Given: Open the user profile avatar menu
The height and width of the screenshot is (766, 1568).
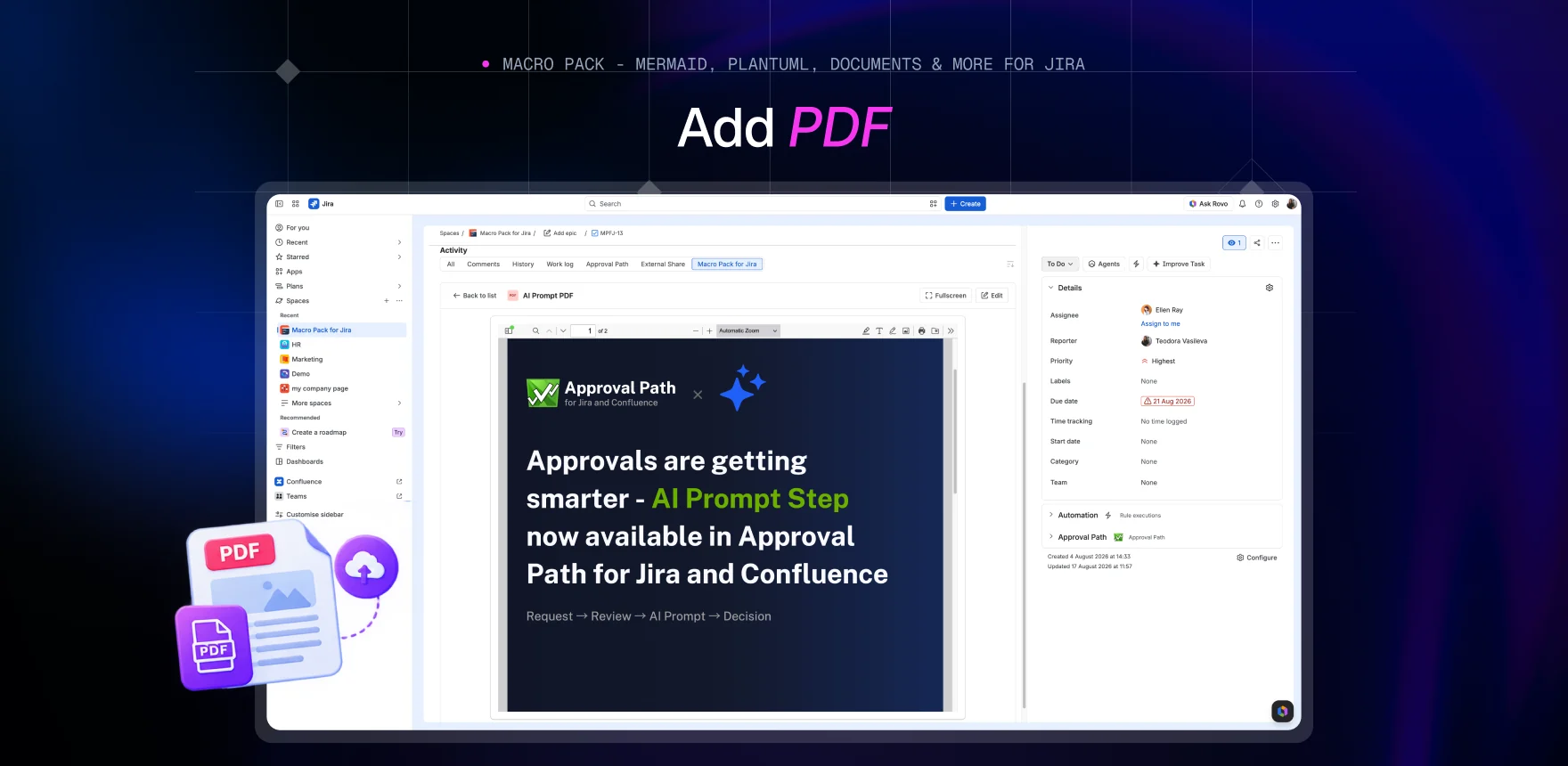Looking at the screenshot, I should coord(1292,204).
